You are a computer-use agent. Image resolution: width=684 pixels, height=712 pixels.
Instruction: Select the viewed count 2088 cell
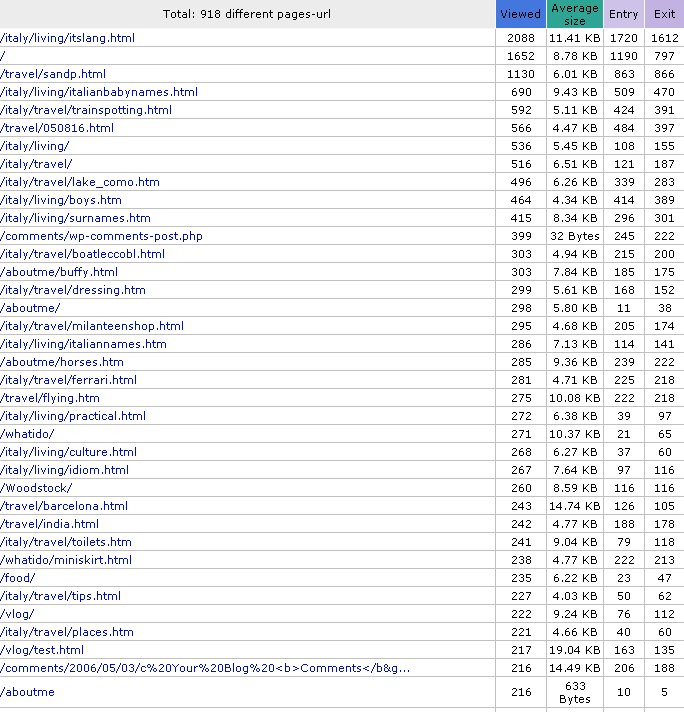click(x=521, y=38)
